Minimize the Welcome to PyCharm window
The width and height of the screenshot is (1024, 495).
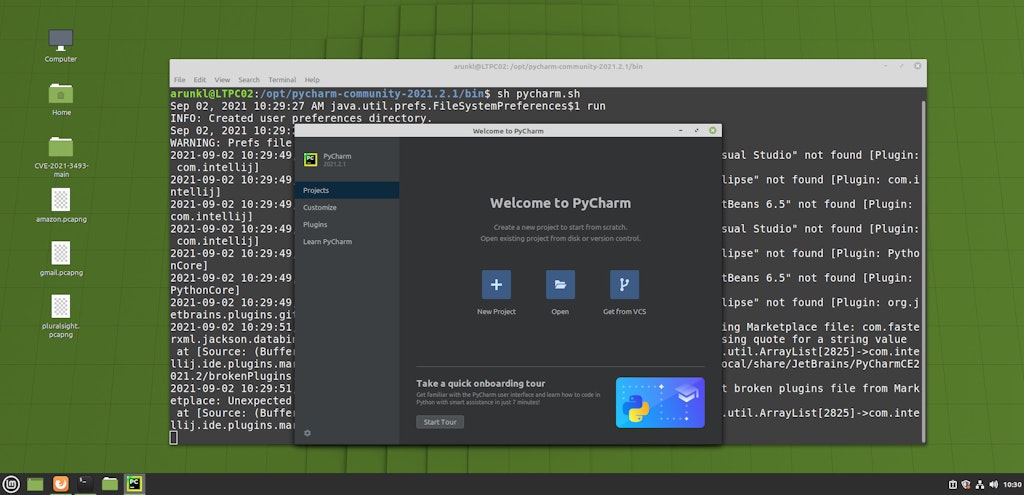(x=681, y=131)
